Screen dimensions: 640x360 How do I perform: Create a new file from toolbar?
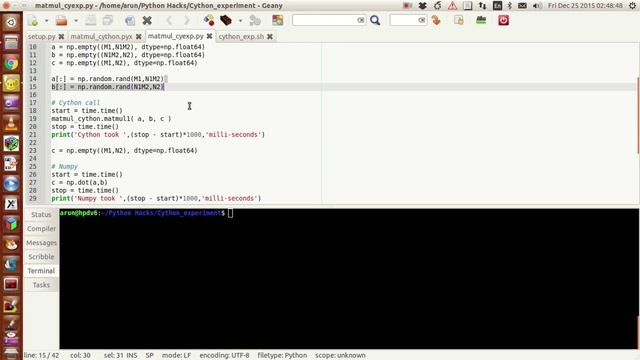coord(33,20)
